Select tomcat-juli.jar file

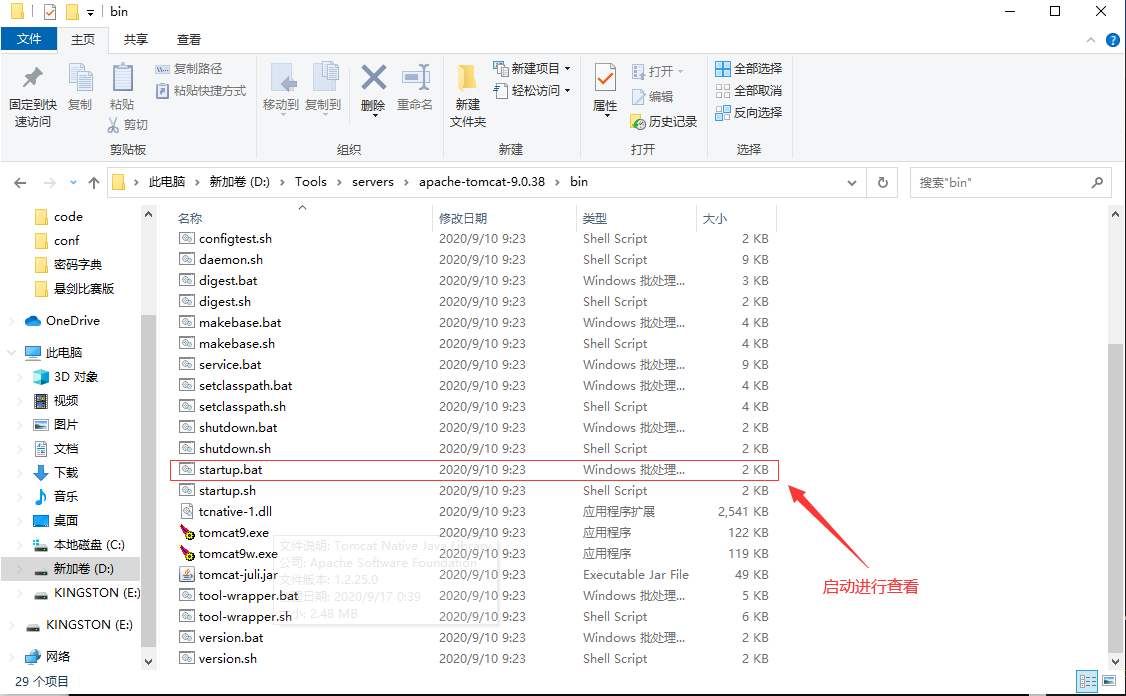(238, 575)
